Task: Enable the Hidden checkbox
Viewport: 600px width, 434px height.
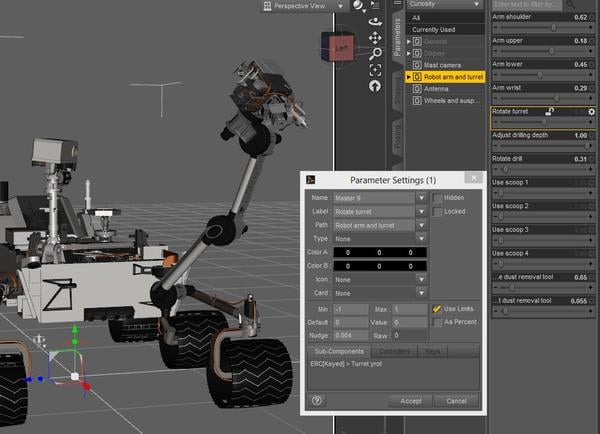Action: coord(437,198)
